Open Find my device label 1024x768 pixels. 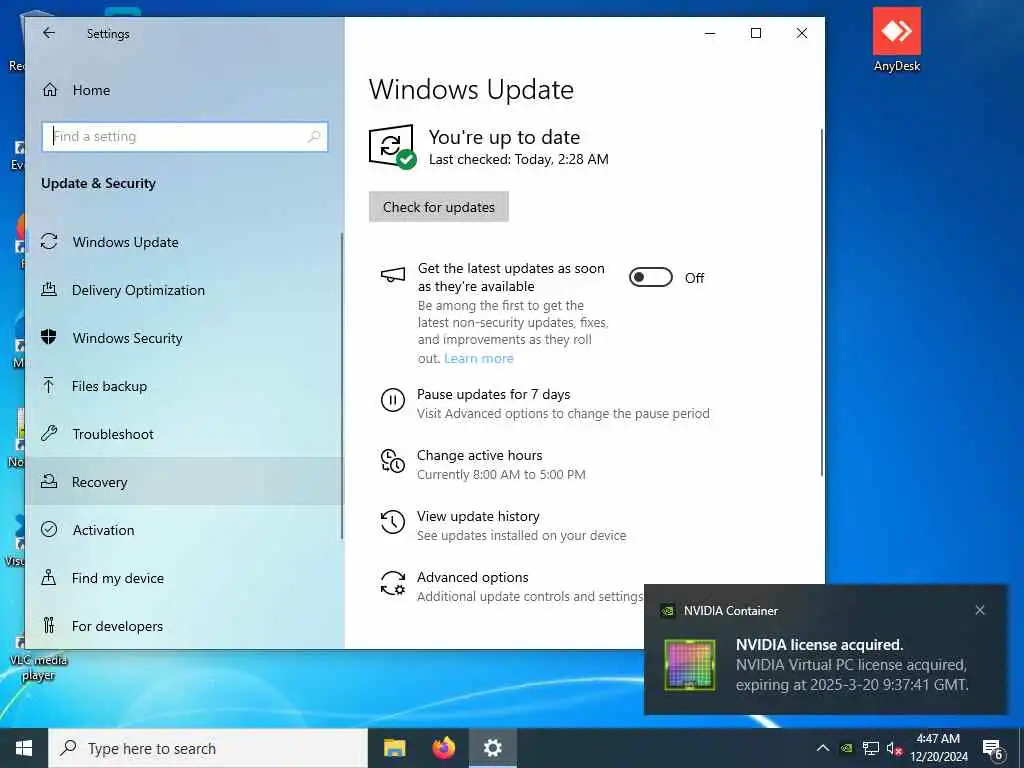pyautogui.click(x=118, y=578)
